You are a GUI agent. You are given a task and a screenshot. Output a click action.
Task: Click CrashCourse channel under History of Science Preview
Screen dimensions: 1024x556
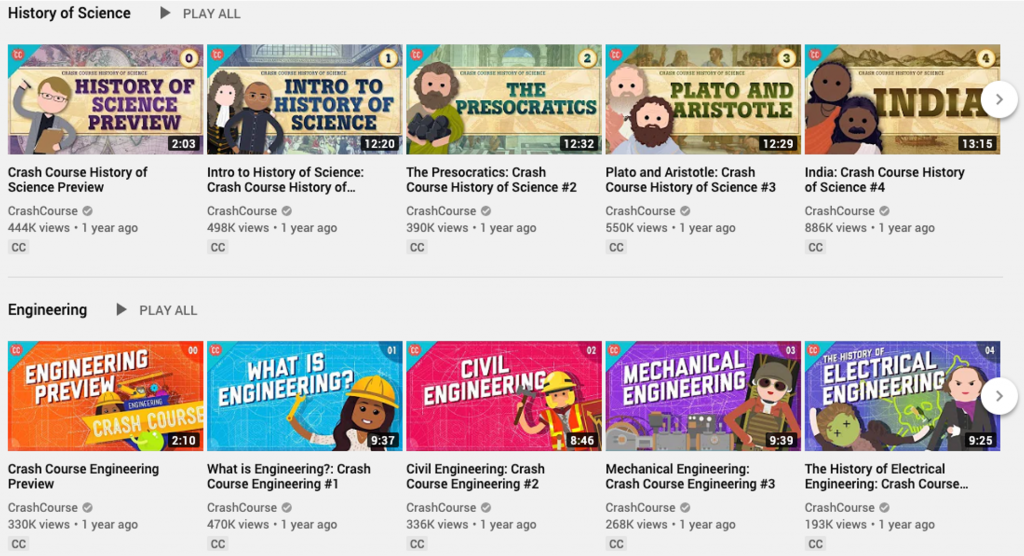[42, 211]
